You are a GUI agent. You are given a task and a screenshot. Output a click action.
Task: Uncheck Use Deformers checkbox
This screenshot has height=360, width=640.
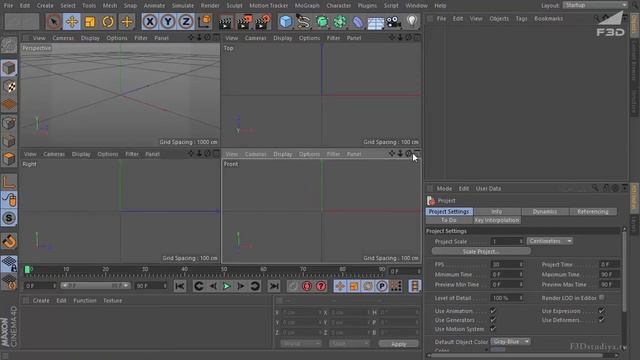pos(602,320)
